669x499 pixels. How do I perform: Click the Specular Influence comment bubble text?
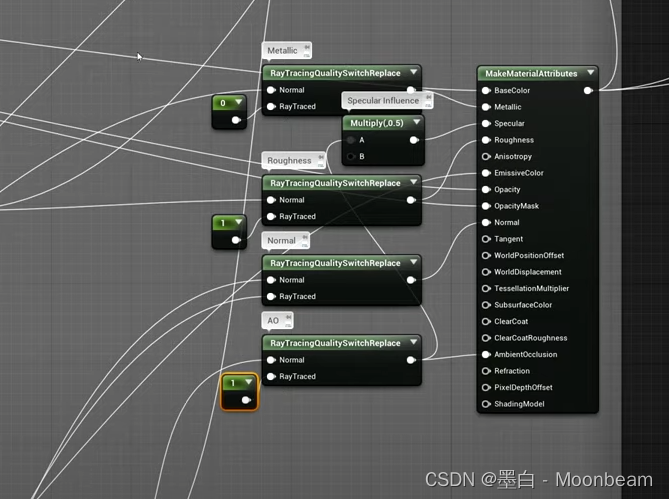click(x=383, y=101)
